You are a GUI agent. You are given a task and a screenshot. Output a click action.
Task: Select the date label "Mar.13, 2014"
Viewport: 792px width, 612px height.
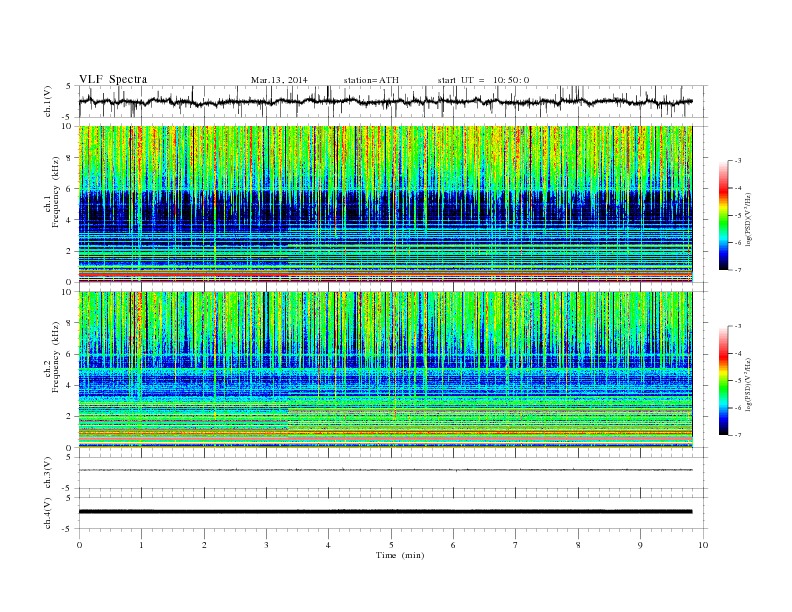coord(279,80)
